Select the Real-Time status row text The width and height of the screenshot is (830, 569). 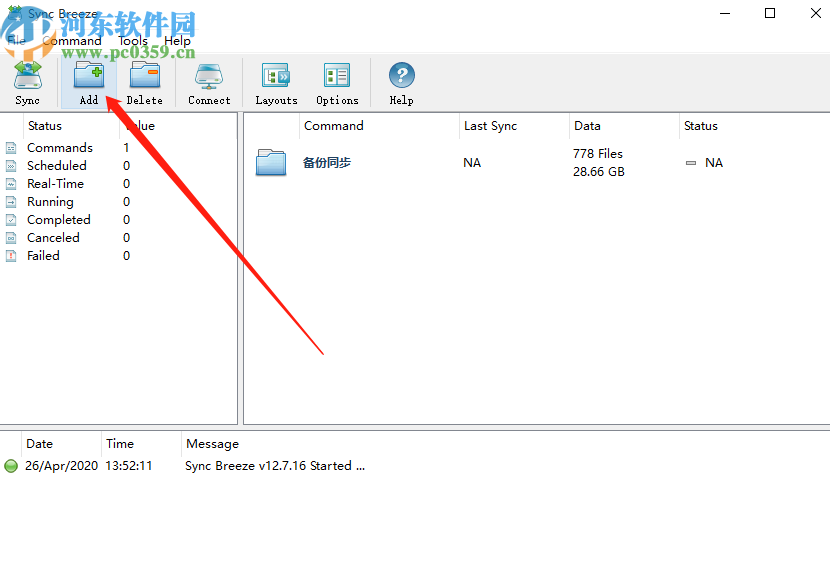coord(56,184)
